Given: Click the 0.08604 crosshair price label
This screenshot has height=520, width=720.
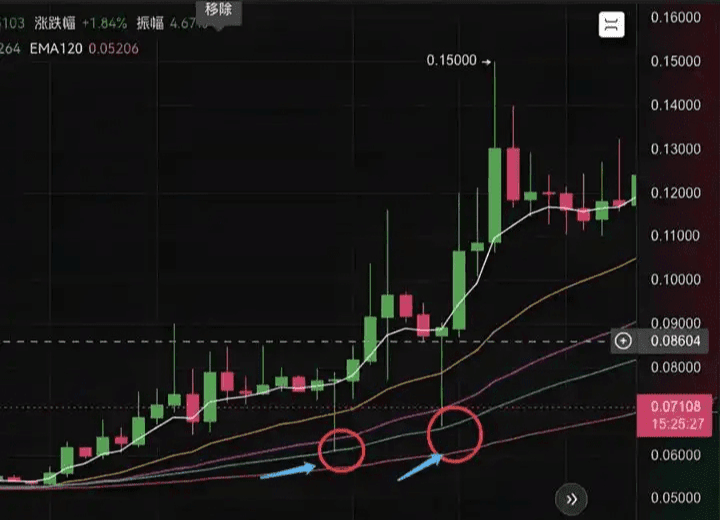Looking at the screenshot, I should [x=675, y=341].
